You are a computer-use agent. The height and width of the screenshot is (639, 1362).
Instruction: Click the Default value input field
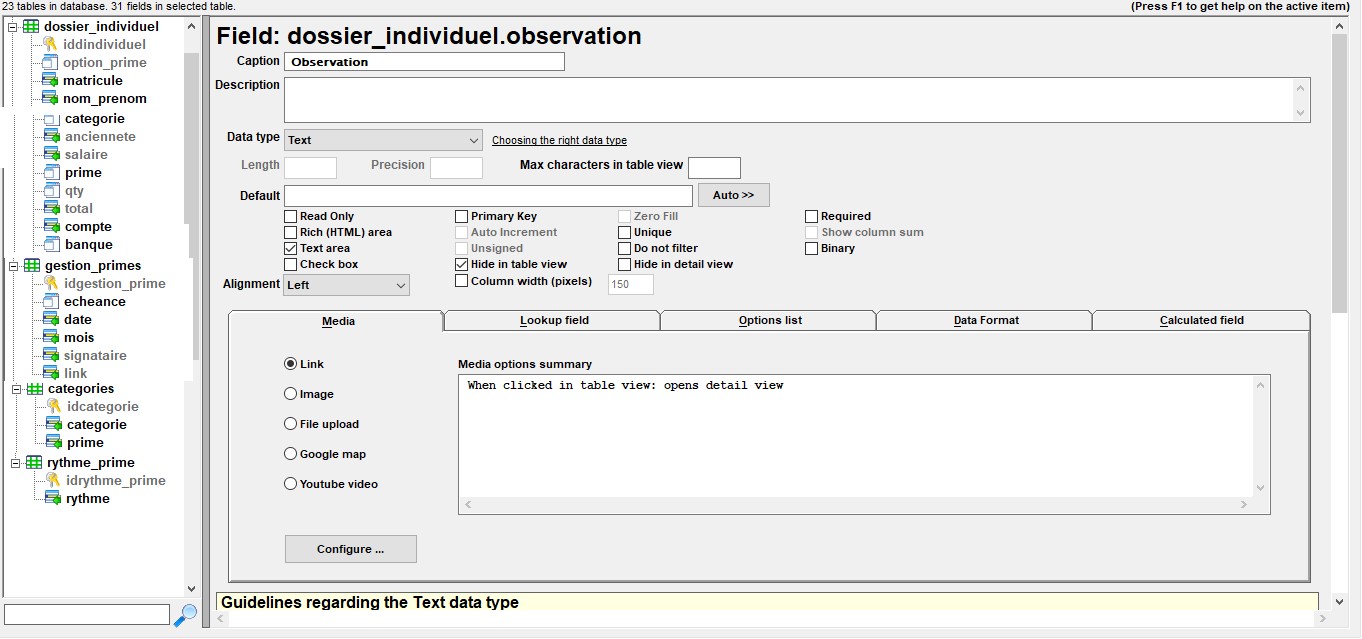(488, 195)
